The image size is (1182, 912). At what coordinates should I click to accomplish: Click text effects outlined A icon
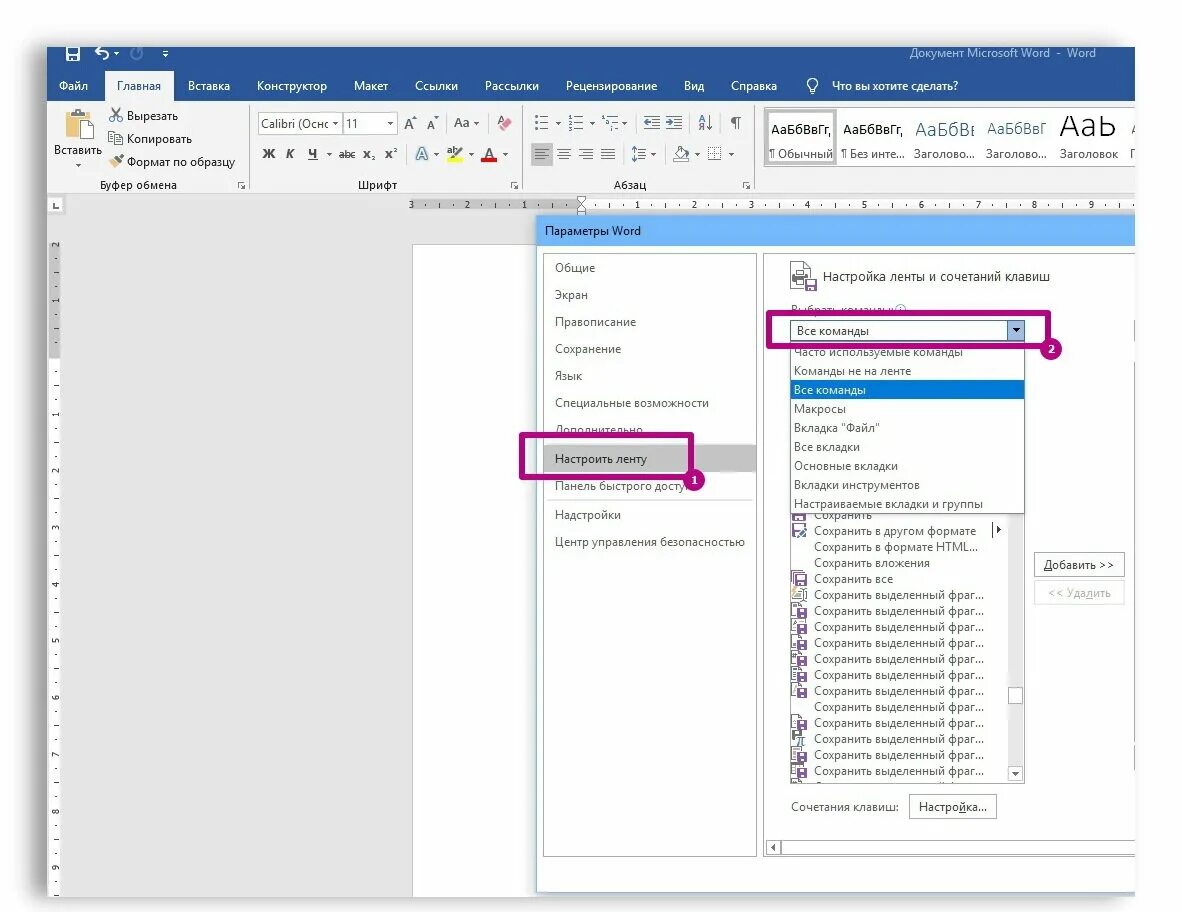[x=421, y=154]
